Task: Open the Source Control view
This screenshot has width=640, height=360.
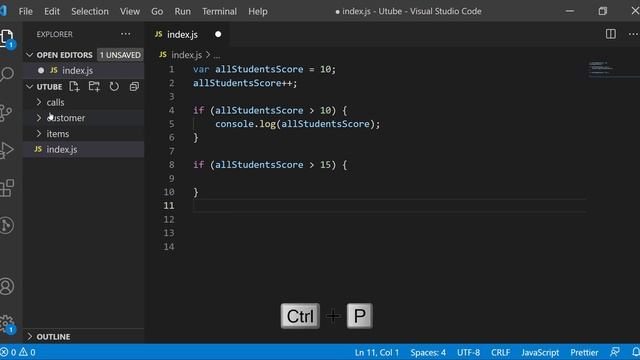Action: pyautogui.click(x=6, y=113)
